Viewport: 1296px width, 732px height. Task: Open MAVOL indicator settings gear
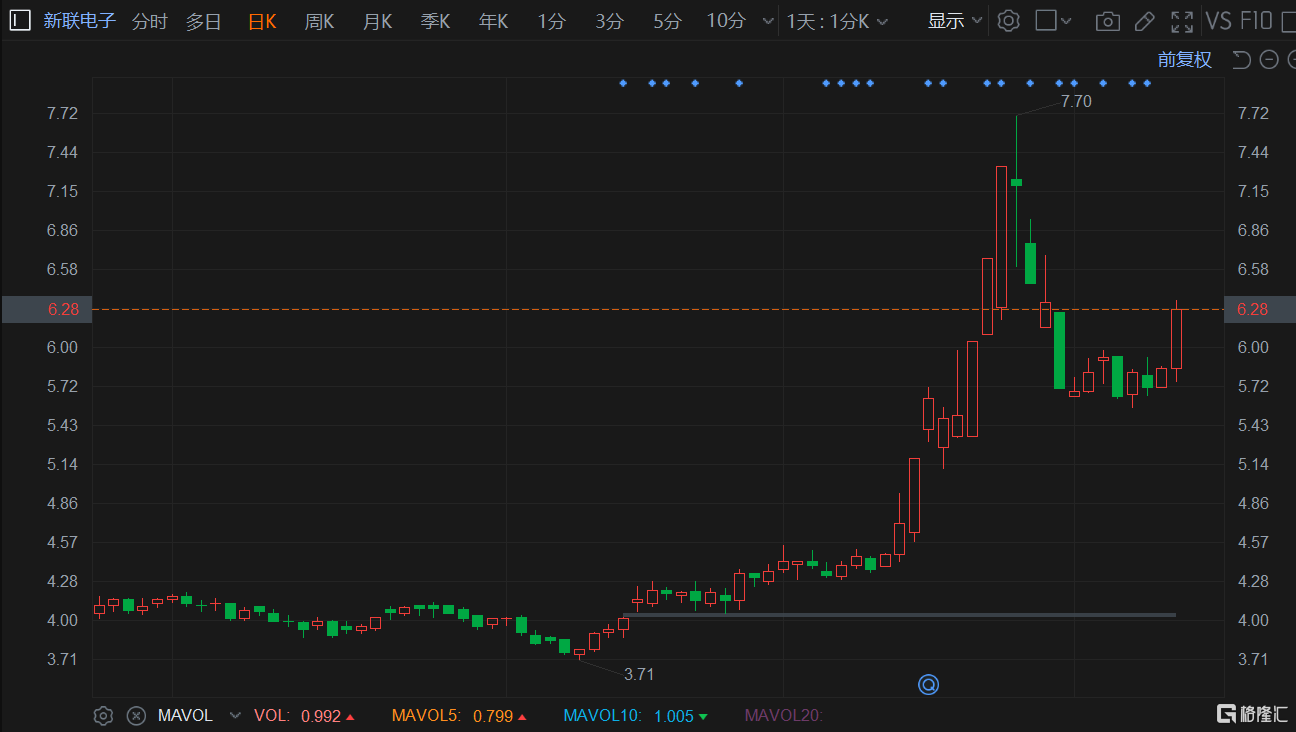(x=103, y=716)
